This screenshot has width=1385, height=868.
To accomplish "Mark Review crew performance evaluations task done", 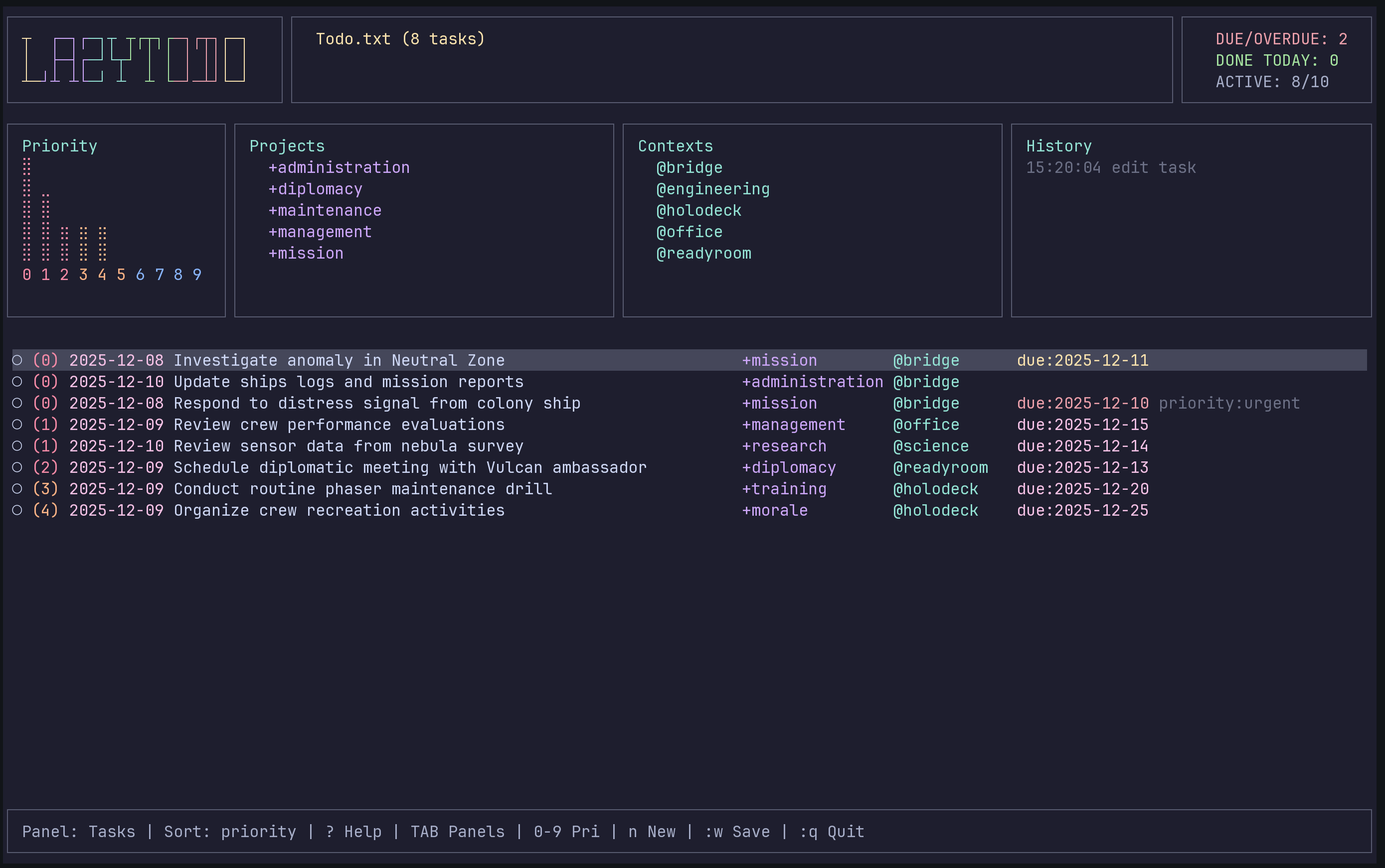I will [x=17, y=425].
